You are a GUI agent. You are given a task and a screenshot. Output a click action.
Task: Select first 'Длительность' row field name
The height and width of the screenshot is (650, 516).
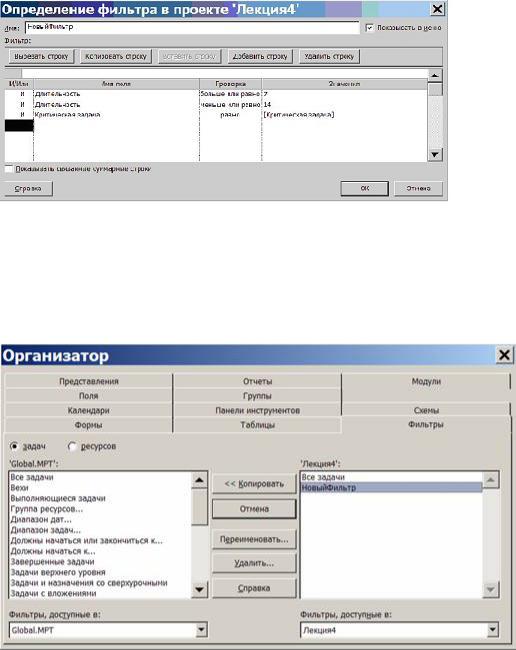(116, 94)
